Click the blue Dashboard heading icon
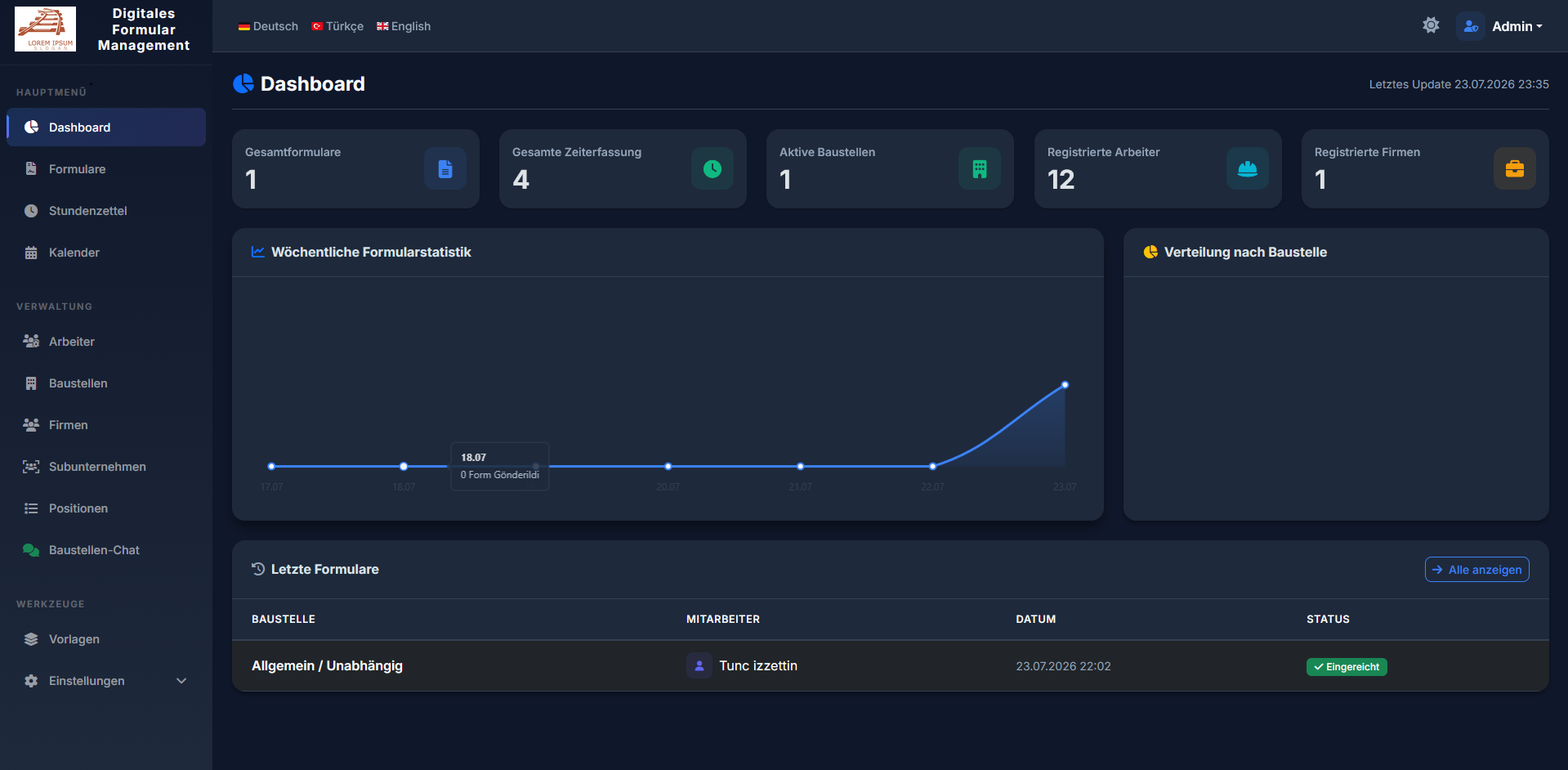 (243, 83)
